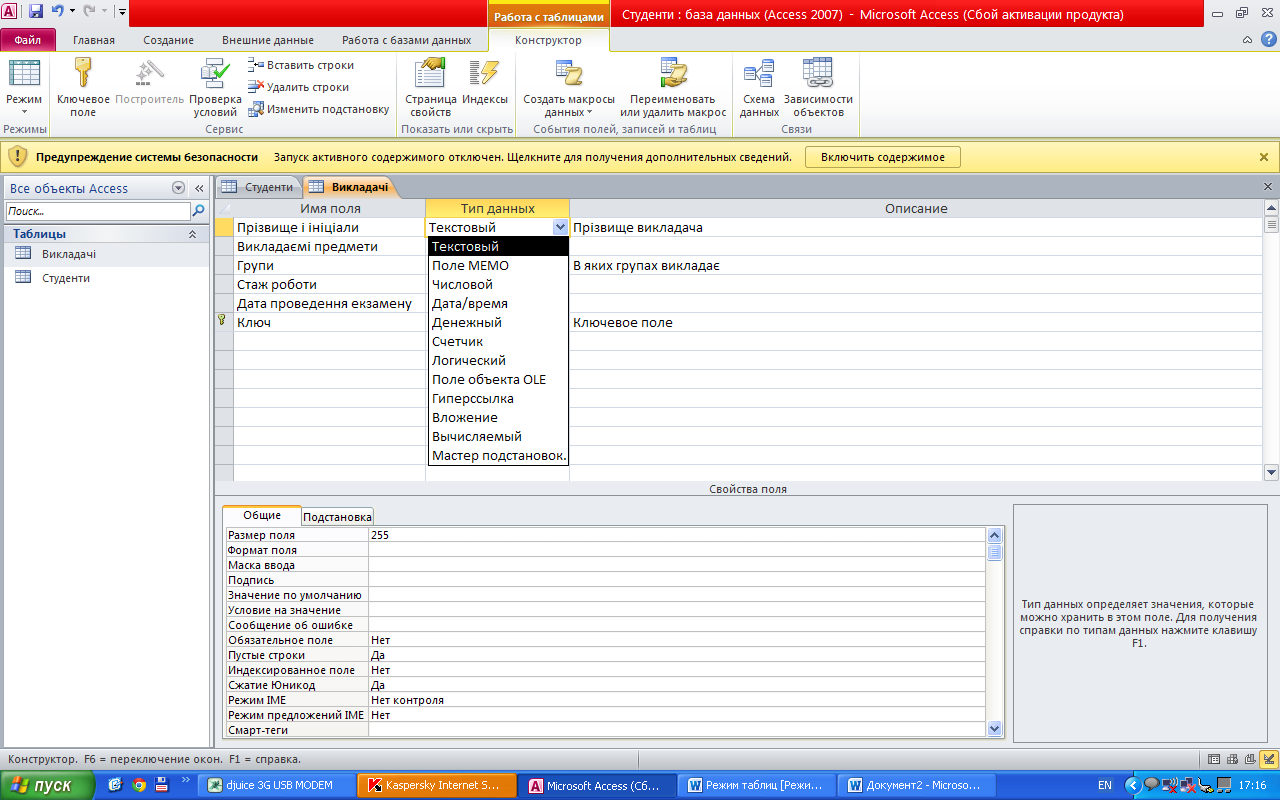Open Работа с базами данных tab
This screenshot has width=1280, height=800.
click(406, 40)
